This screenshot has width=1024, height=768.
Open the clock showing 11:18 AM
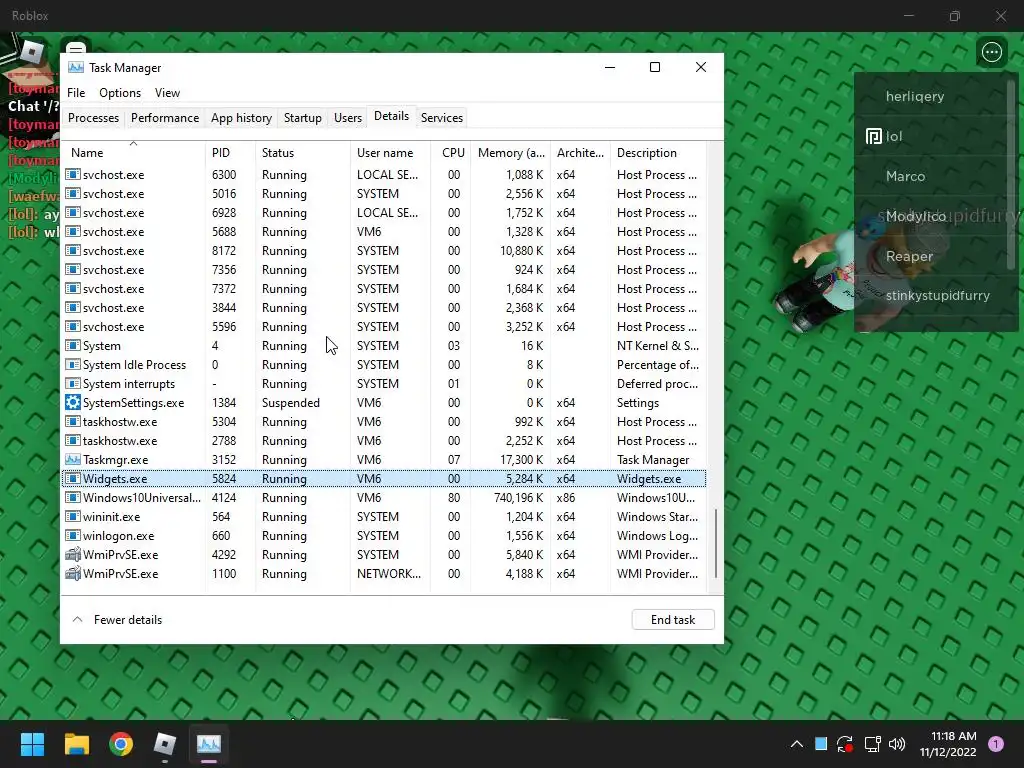948,744
